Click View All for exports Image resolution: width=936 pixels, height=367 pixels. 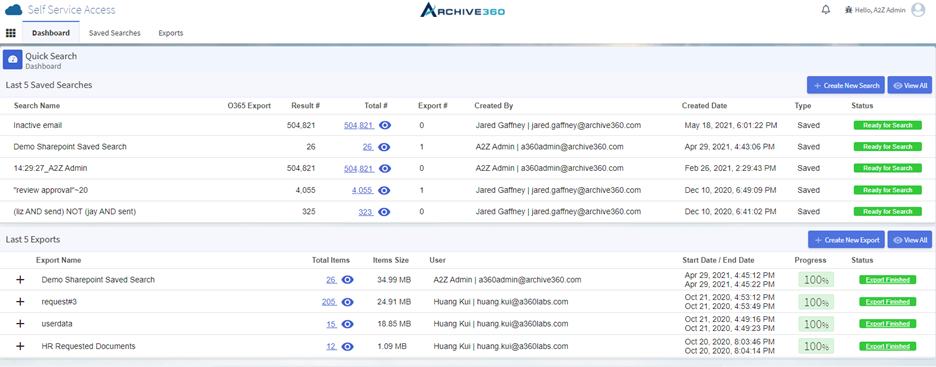910,240
